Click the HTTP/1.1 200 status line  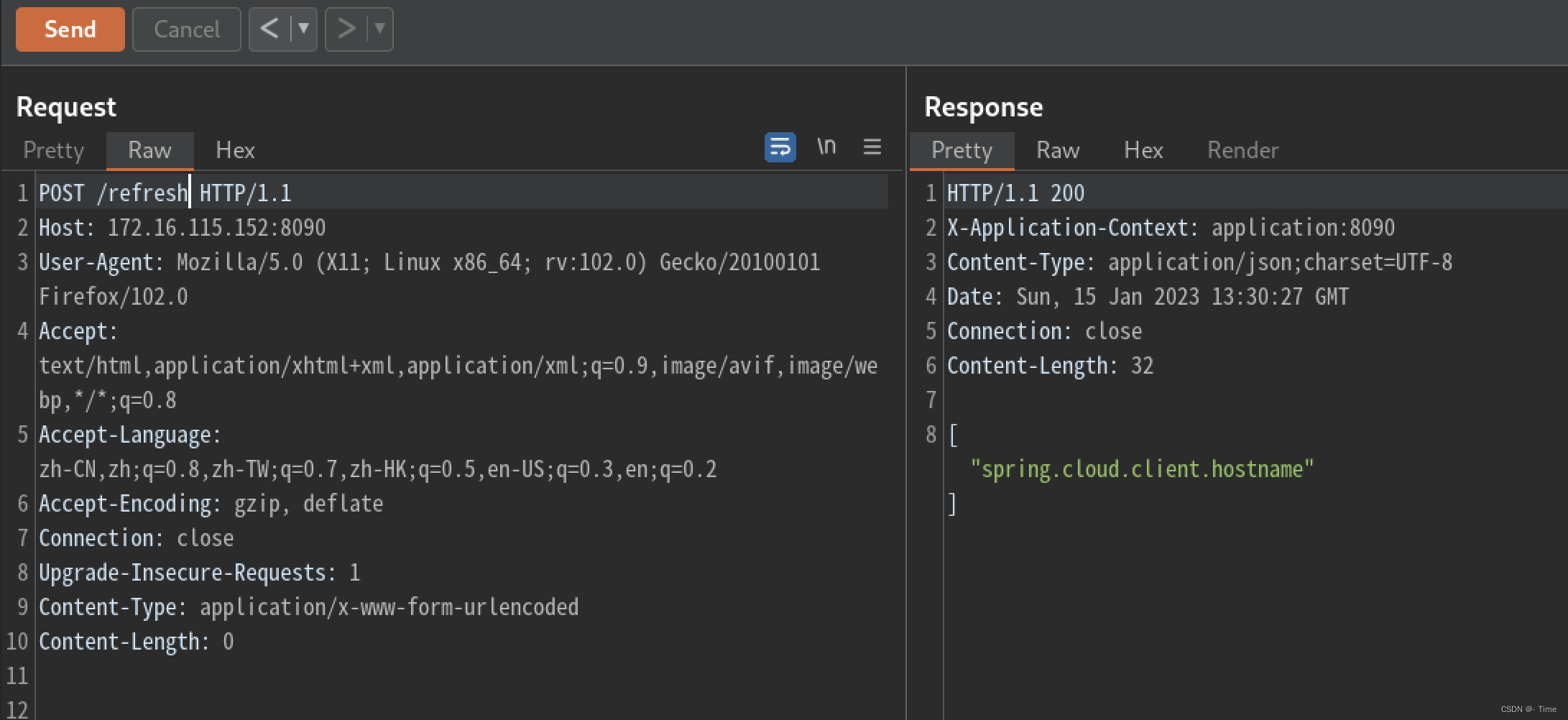pos(1015,193)
